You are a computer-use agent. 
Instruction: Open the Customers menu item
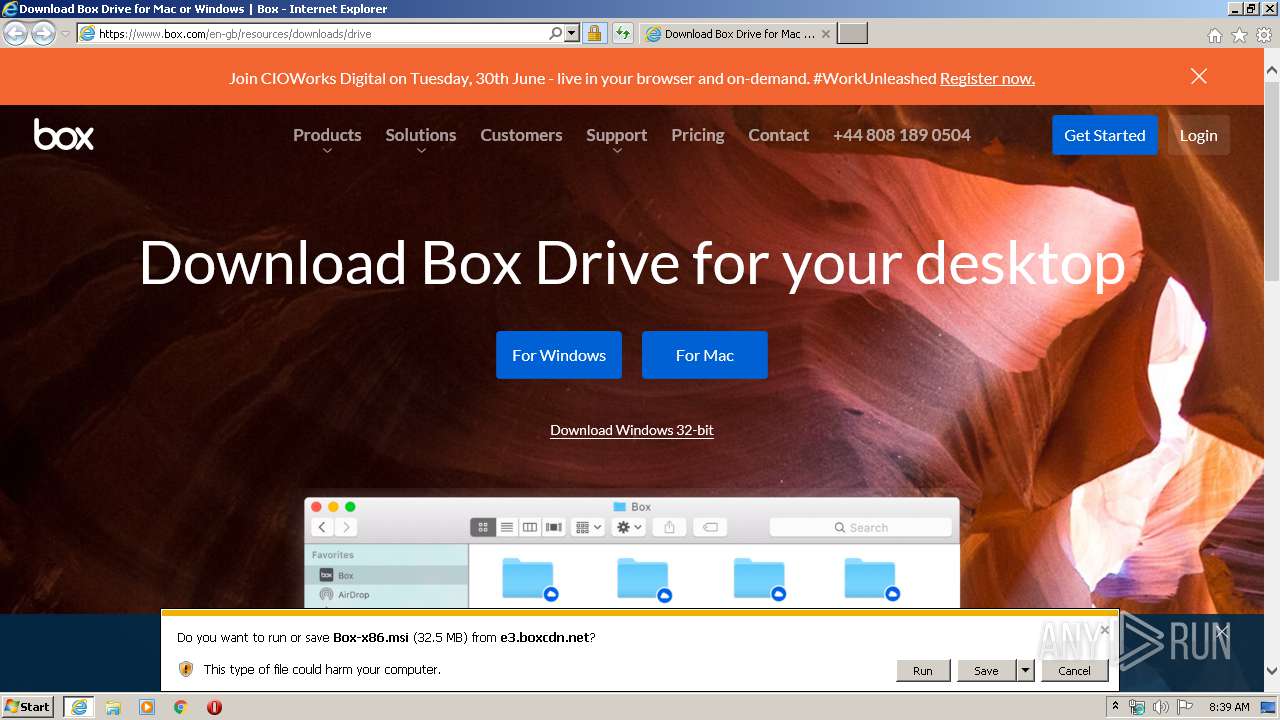[521, 135]
